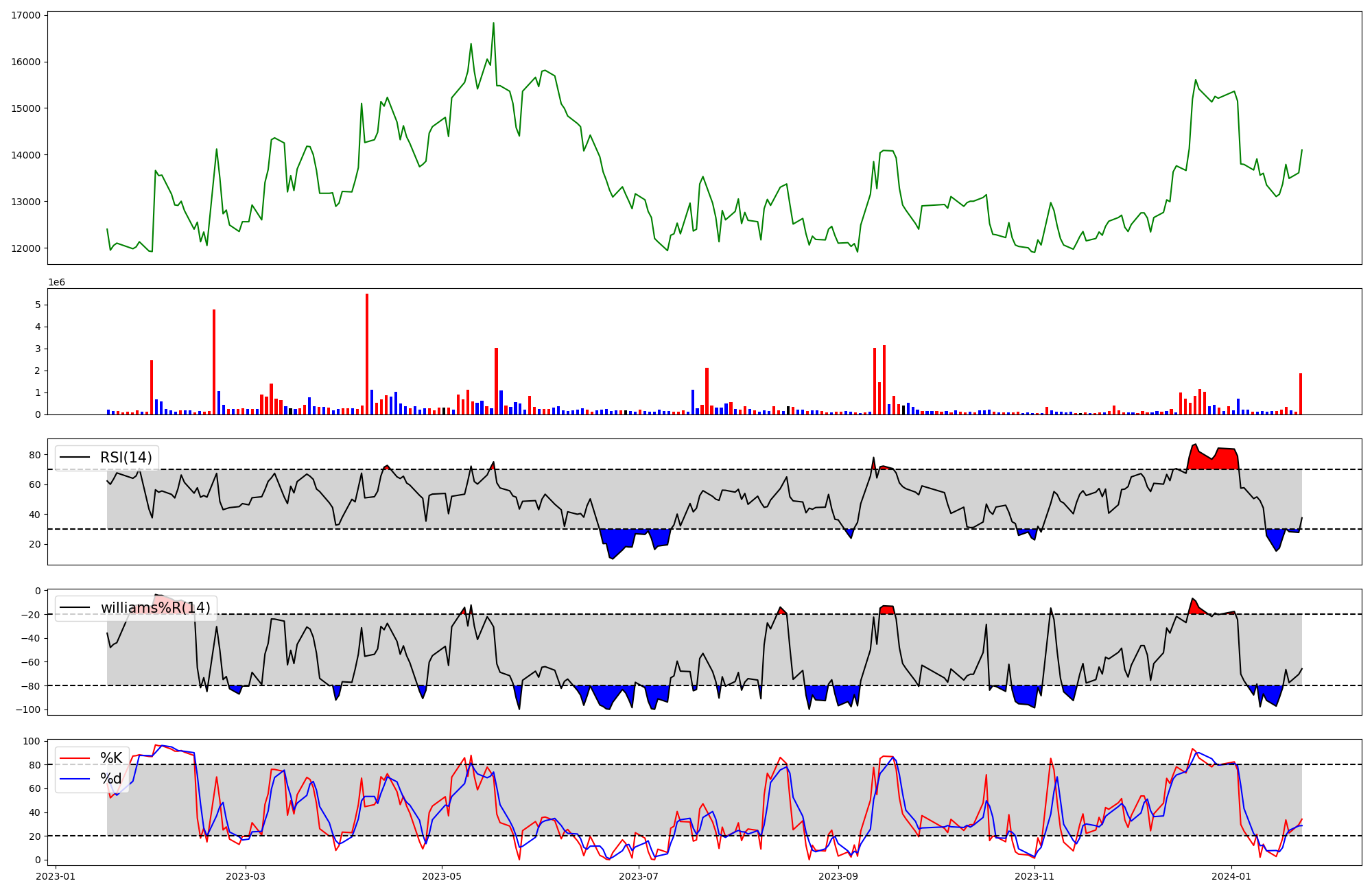
Task: Click the 2023-05 date axis label
Action: [x=442, y=876]
